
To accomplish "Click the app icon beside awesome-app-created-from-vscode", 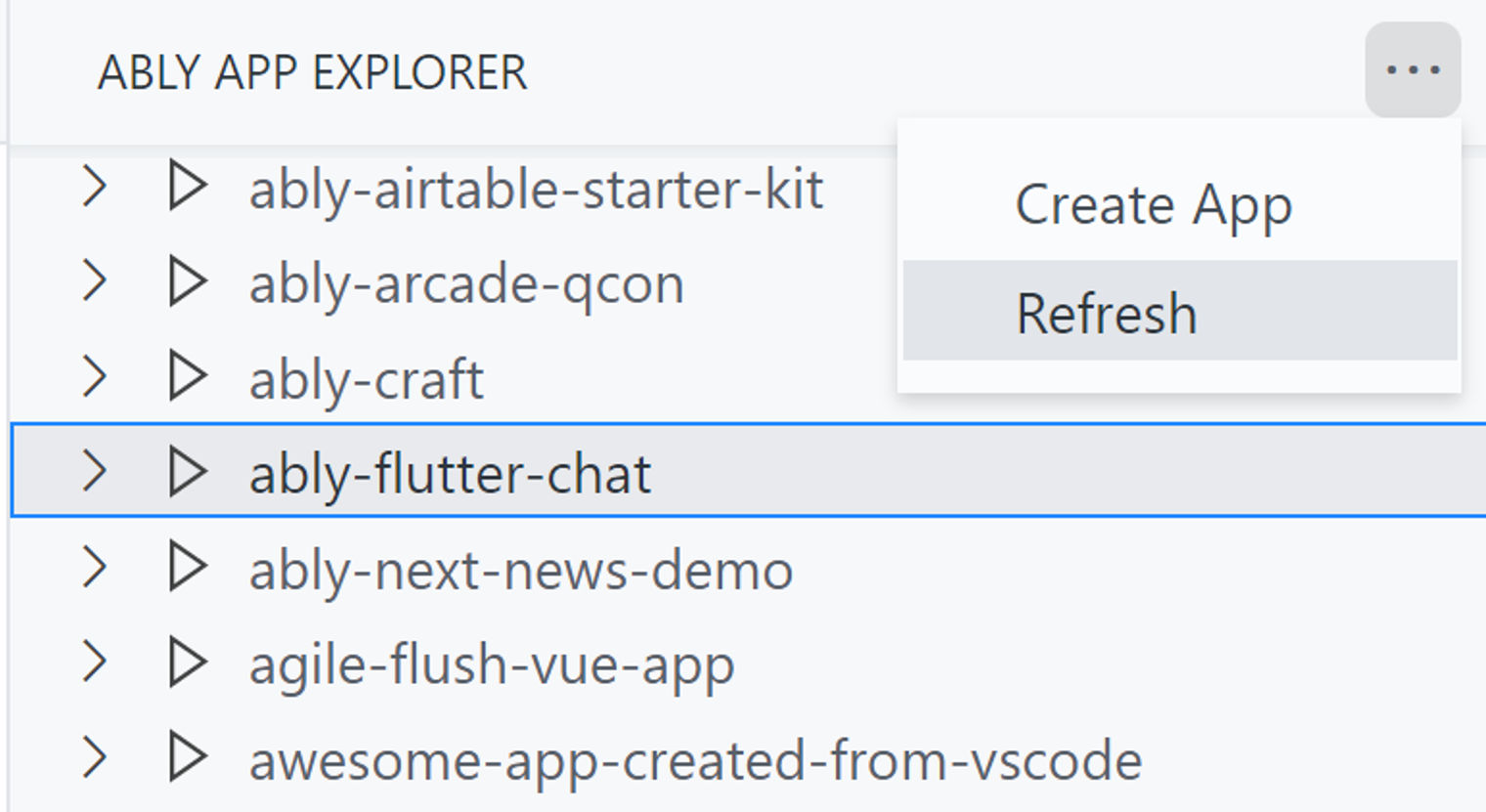I will [x=189, y=757].
